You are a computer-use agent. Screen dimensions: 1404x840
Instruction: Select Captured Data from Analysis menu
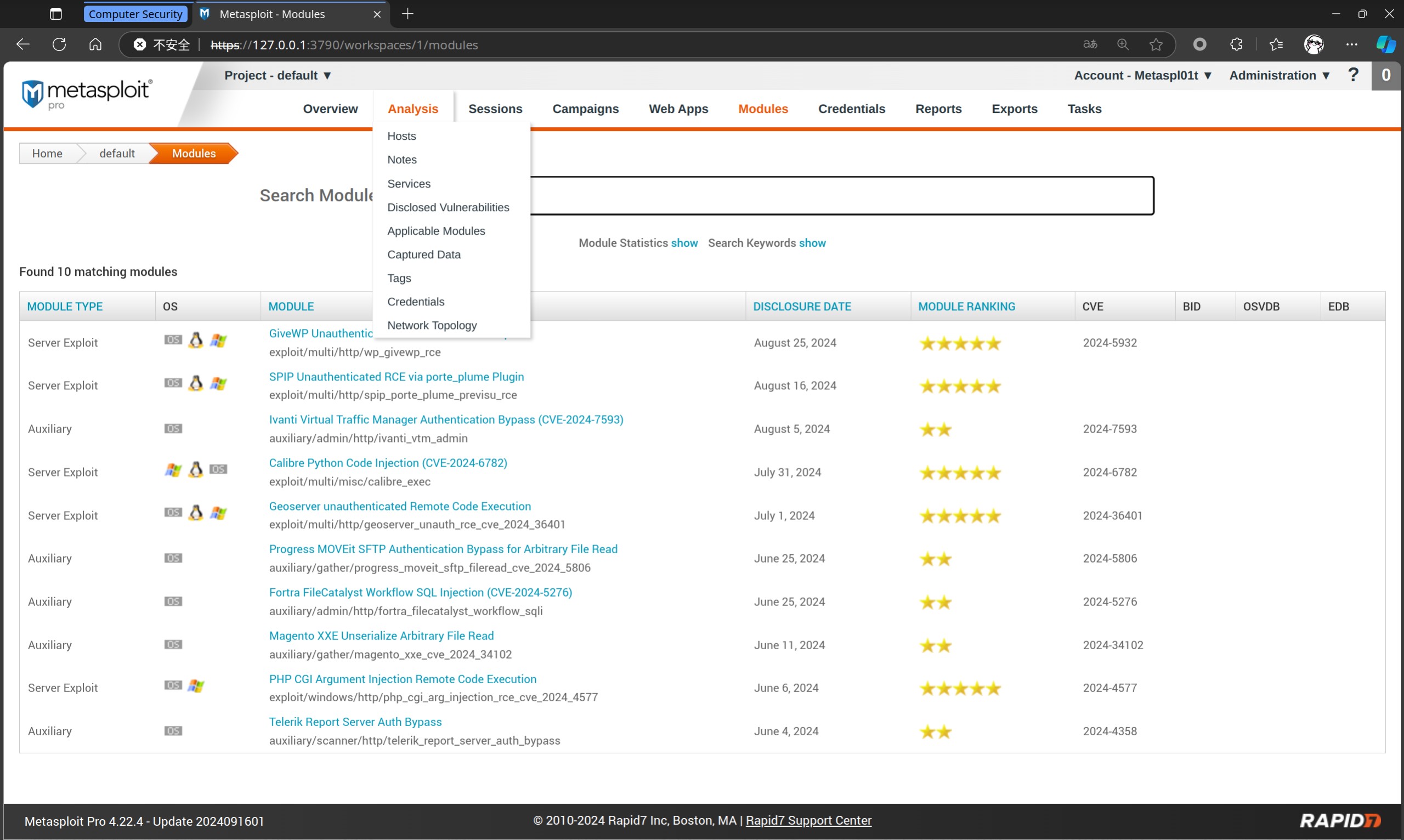pos(423,255)
